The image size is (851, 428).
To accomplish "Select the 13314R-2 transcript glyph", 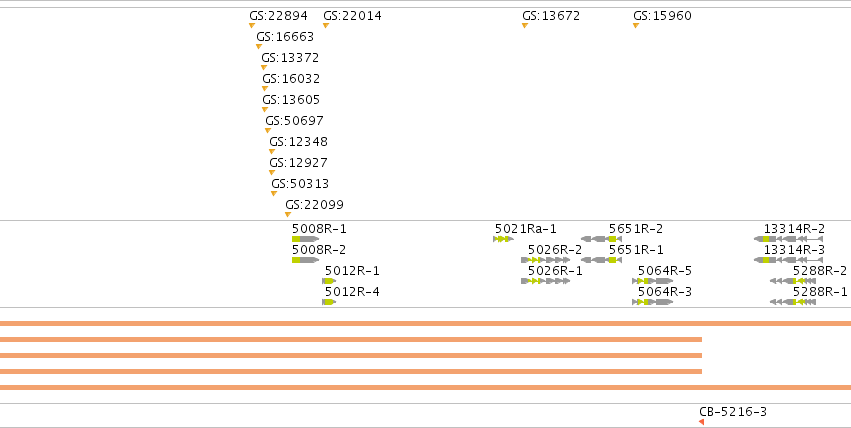I will tap(789, 239).
